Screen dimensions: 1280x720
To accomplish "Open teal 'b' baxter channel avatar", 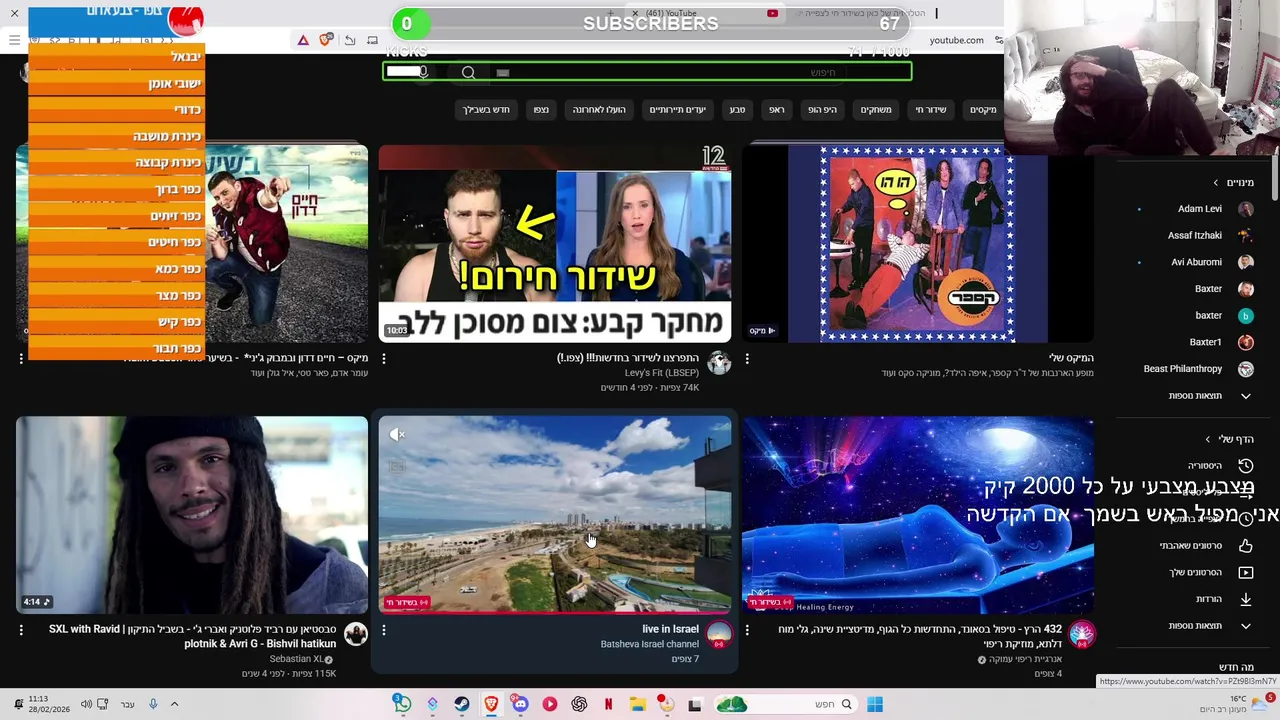I will [1245, 315].
